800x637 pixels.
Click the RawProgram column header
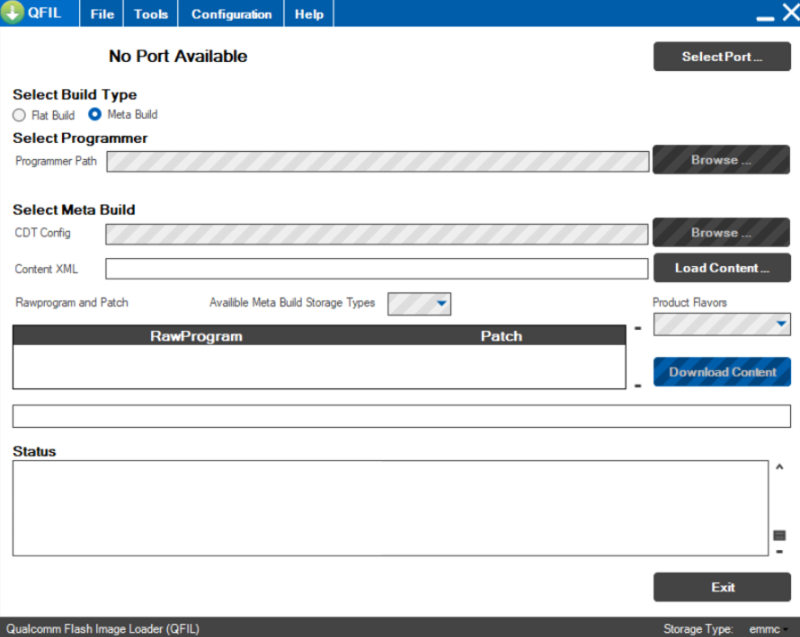click(x=196, y=336)
